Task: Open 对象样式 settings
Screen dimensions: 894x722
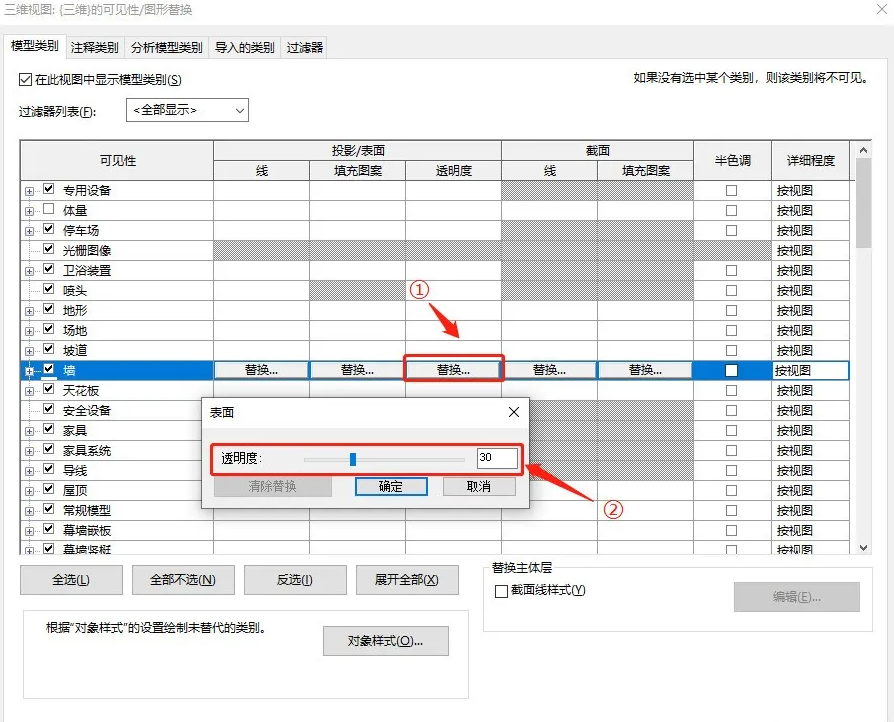Action: tap(385, 641)
